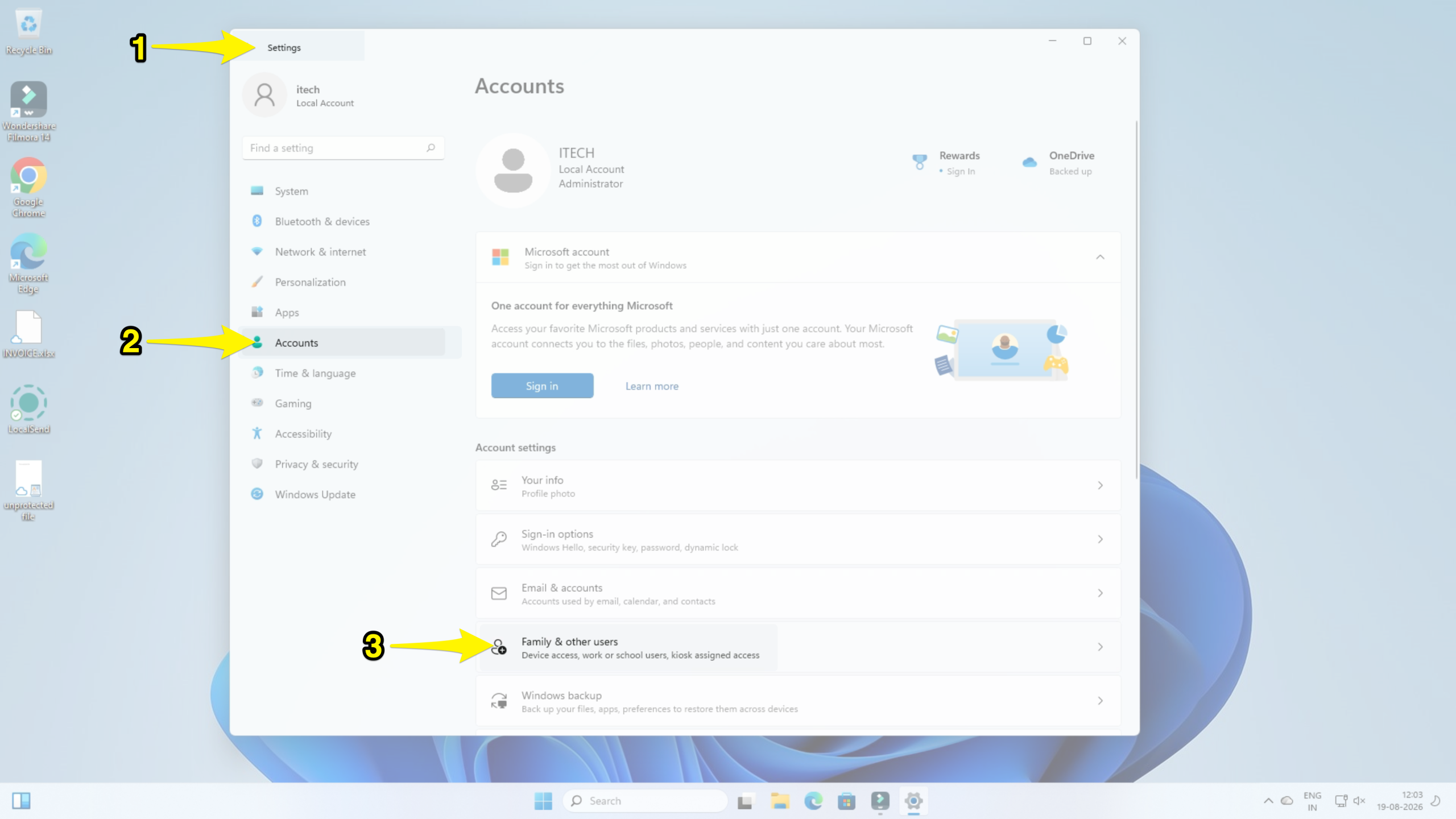
Task: Click the itech profile avatar in sidebar
Action: 264,95
